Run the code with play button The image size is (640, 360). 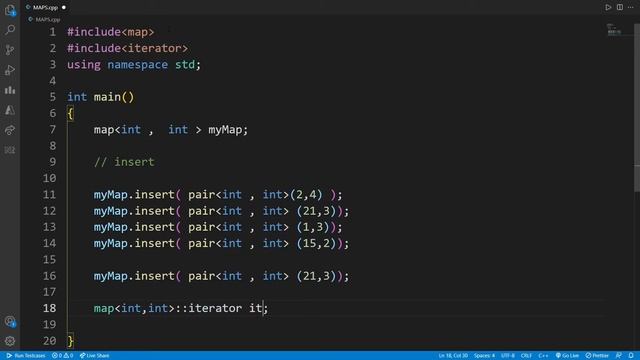point(608,7)
